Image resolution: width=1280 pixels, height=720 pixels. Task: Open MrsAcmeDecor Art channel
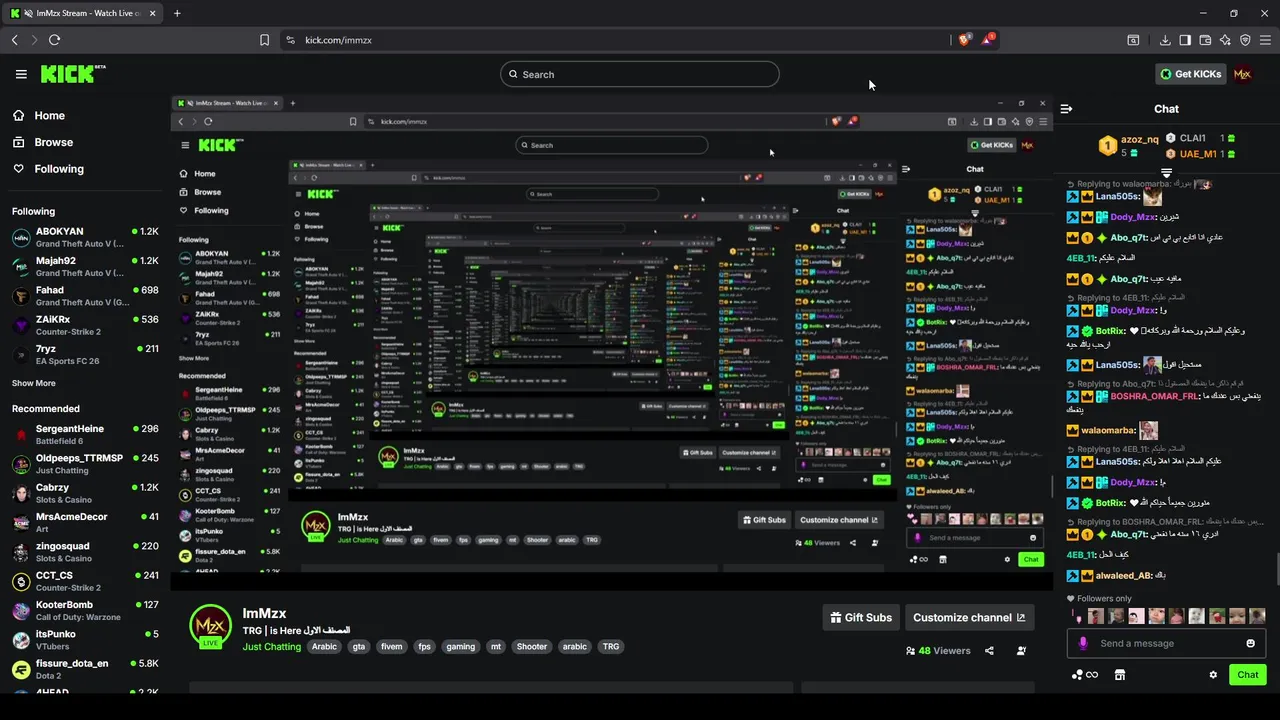(x=85, y=522)
